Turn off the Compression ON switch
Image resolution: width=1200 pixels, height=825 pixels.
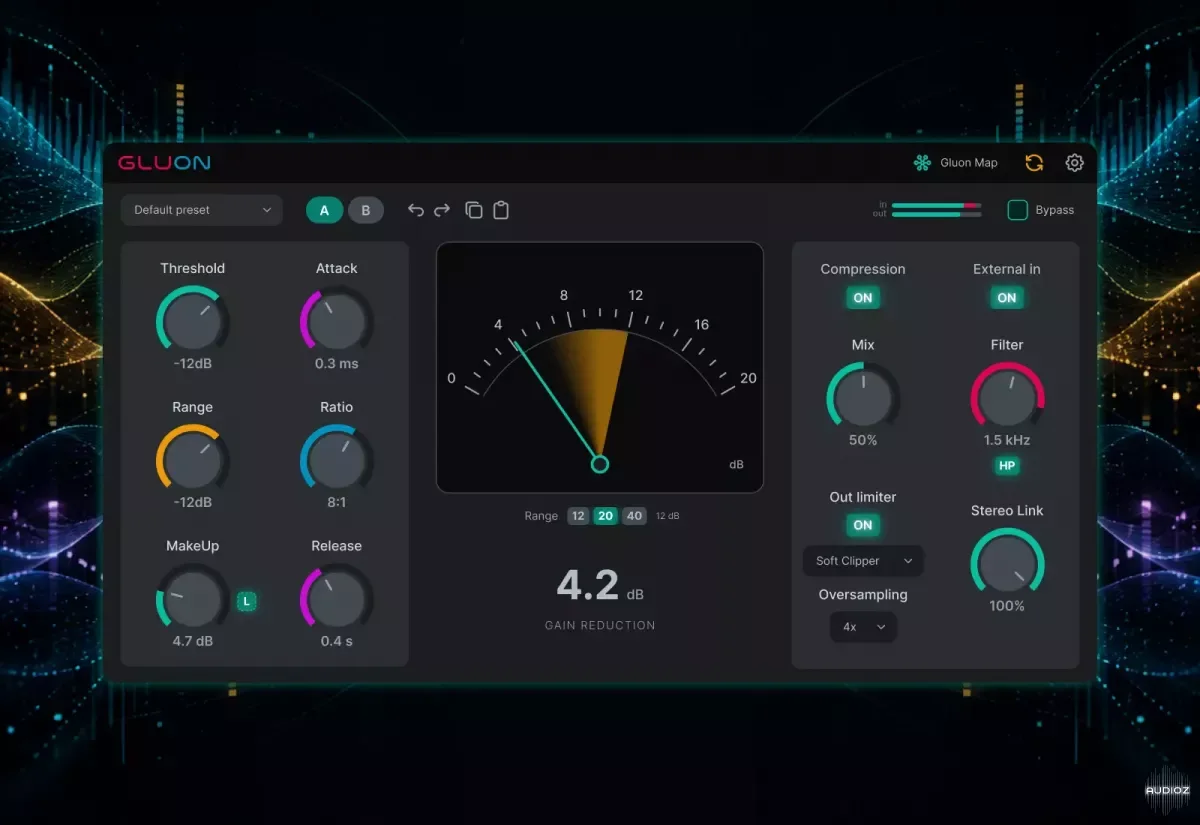(863, 298)
